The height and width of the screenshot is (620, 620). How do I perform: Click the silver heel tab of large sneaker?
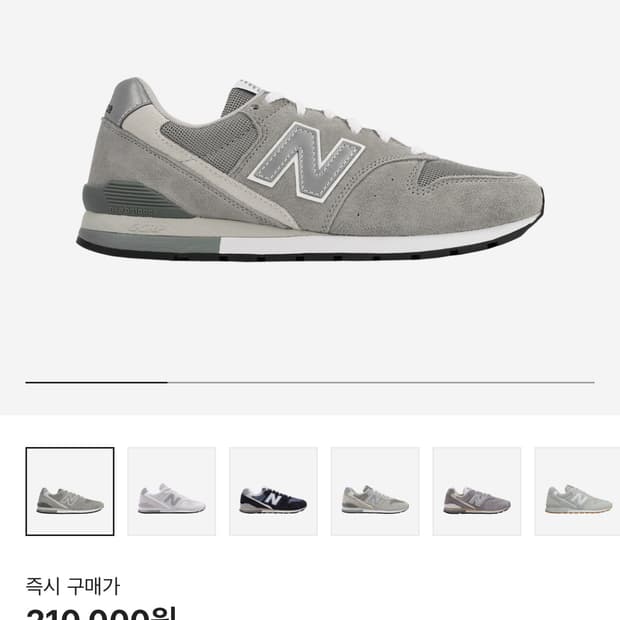[130, 100]
